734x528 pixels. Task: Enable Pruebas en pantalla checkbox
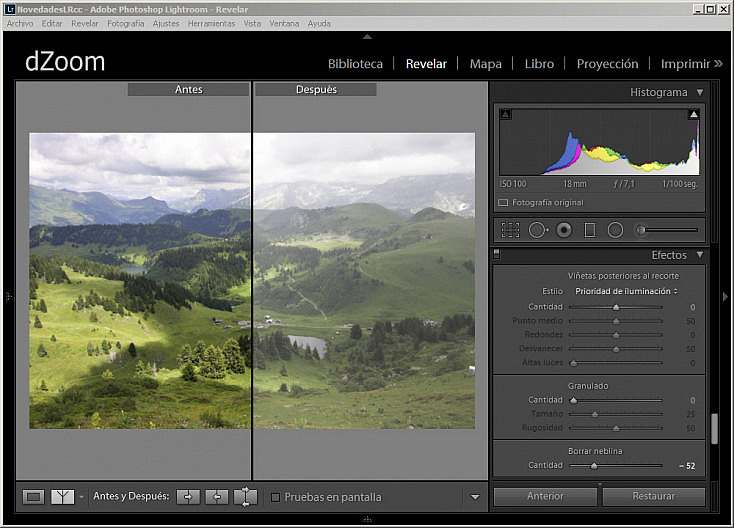click(x=275, y=497)
